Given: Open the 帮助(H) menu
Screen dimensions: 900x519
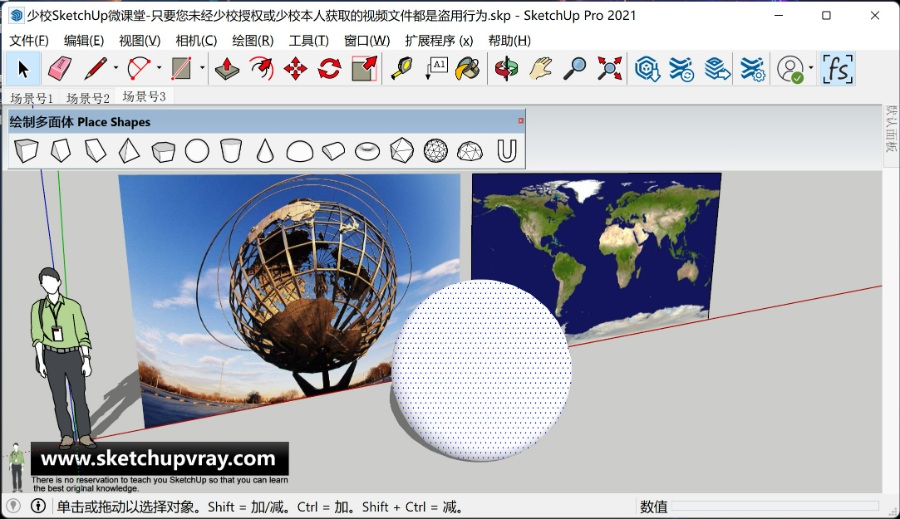Looking at the screenshot, I should (509, 41).
